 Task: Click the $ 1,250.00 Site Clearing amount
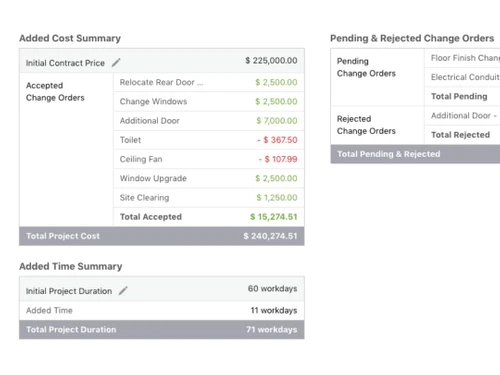(277, 198)
